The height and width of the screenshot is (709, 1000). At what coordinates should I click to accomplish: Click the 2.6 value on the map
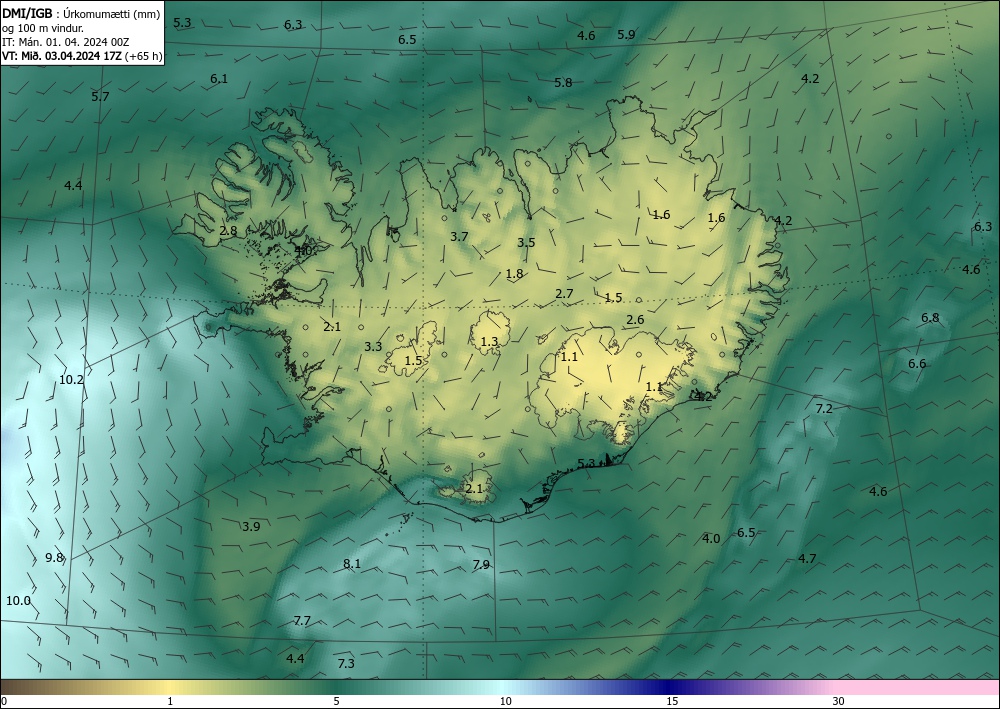(x=635, y=319)
